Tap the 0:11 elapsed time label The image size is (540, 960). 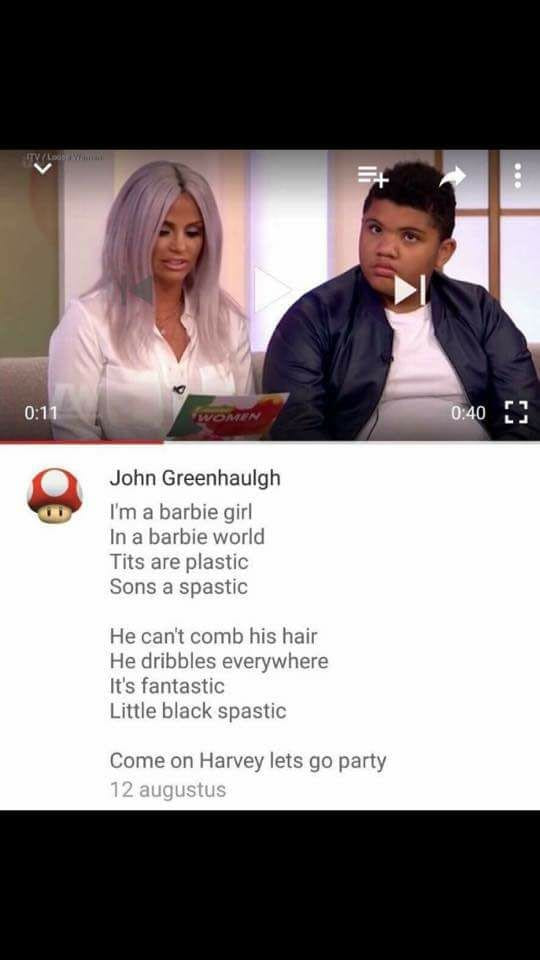click(x=40, y=413)
